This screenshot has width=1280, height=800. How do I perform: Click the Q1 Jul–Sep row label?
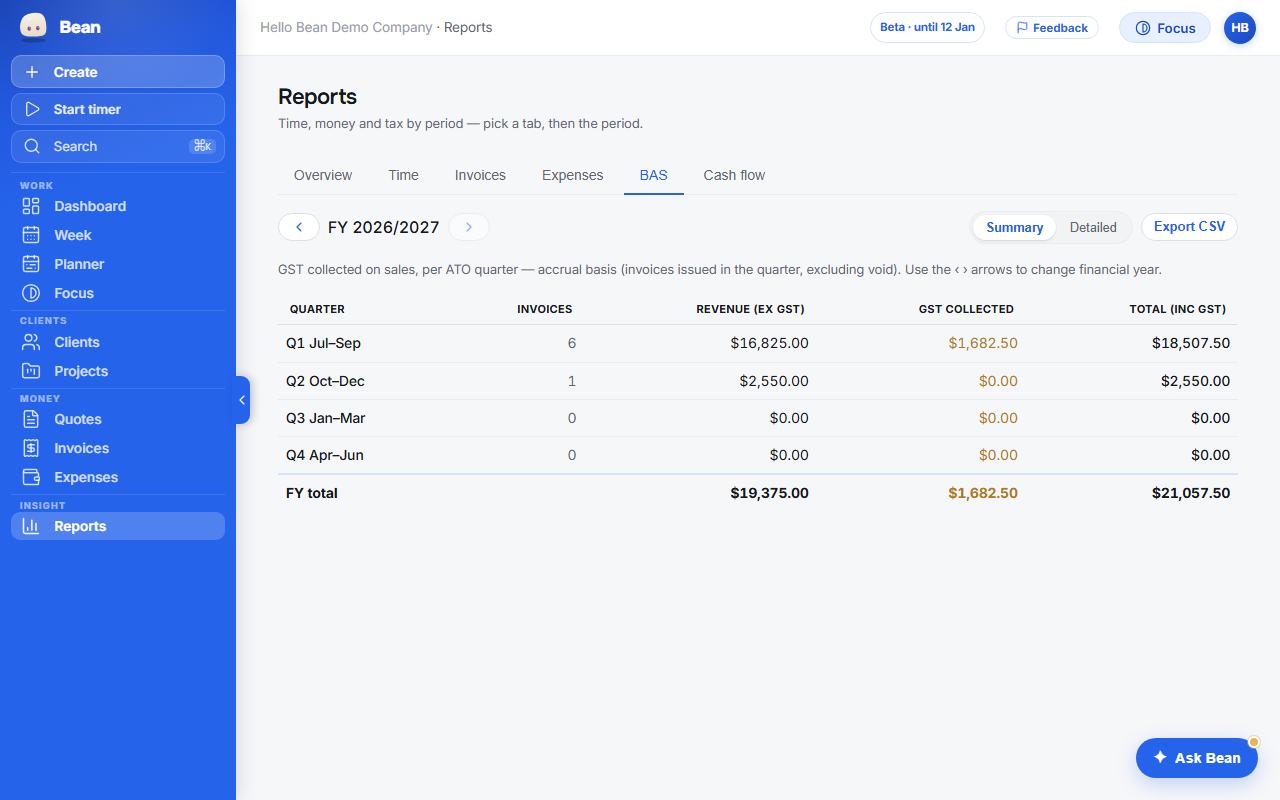pyautogui.click(x=323, y=343)
